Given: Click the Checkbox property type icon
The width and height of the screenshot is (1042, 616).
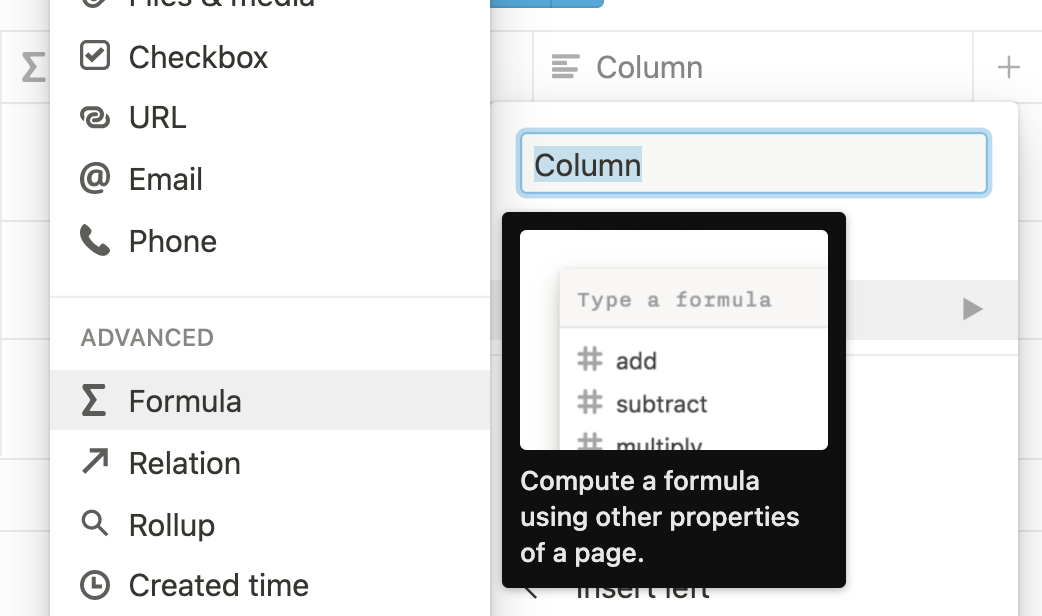Looking at the screenshot, I should coord(95,57).
